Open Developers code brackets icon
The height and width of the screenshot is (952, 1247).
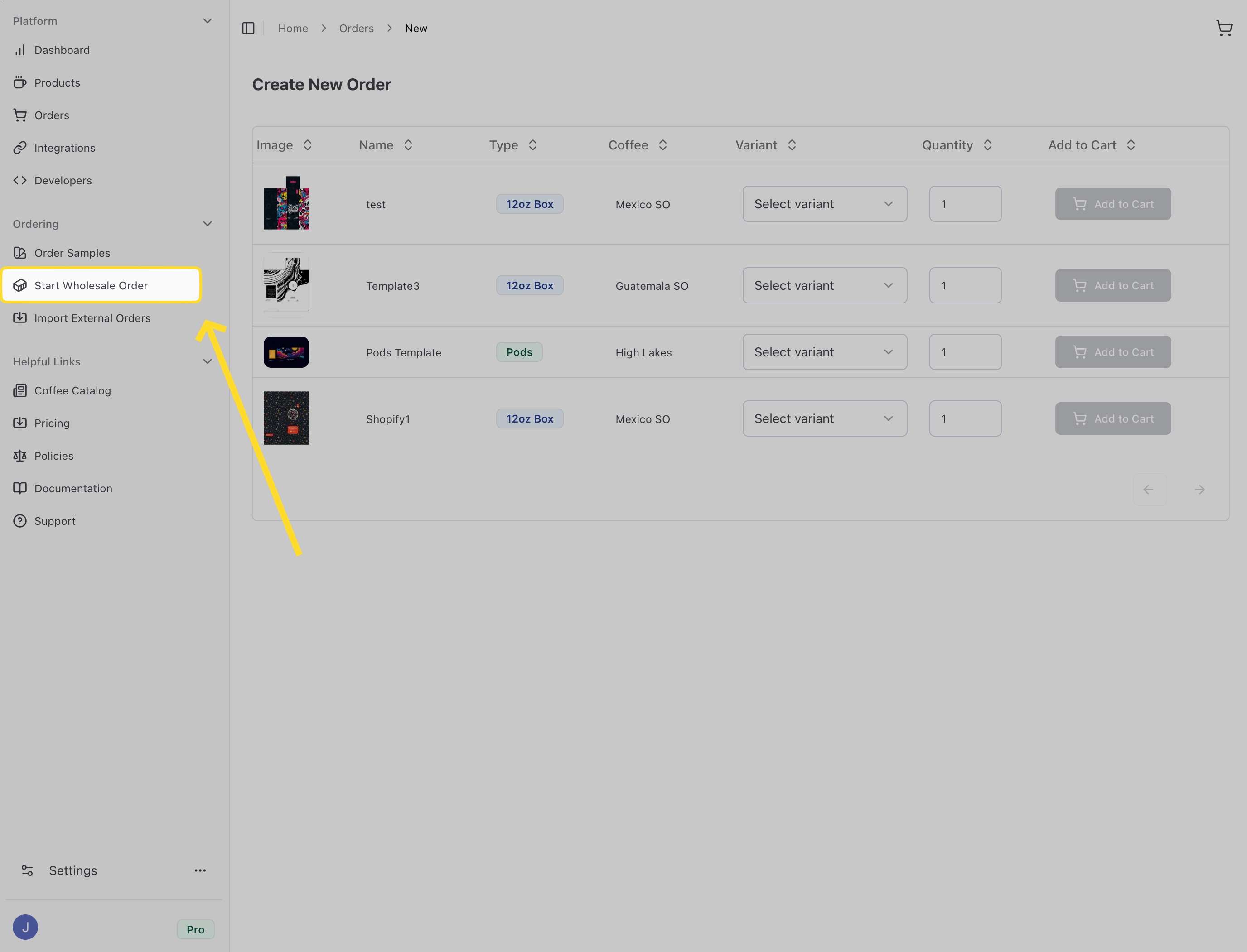pos(20,180)
